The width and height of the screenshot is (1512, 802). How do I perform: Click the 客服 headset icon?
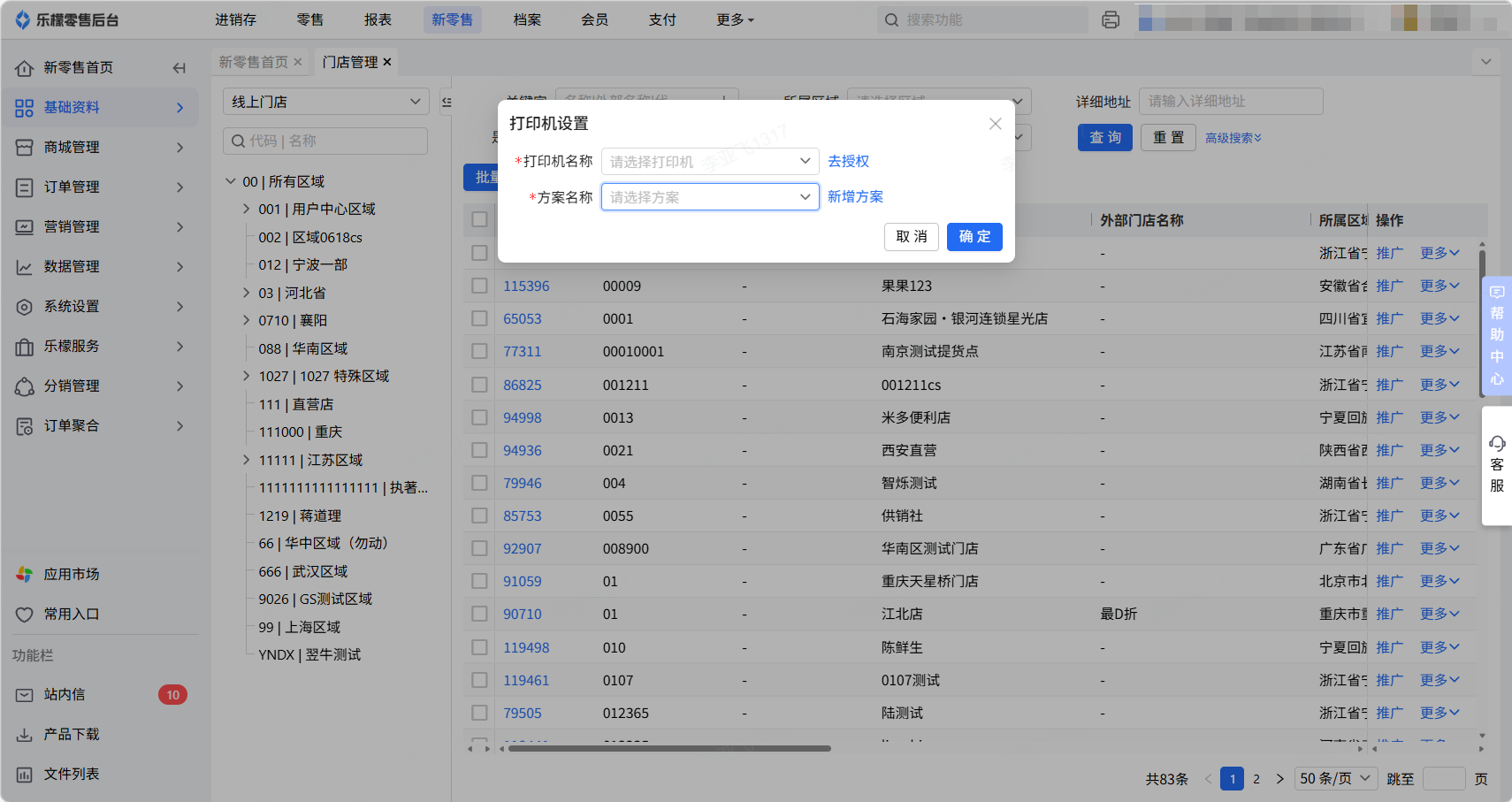(x=1496, y=444)
